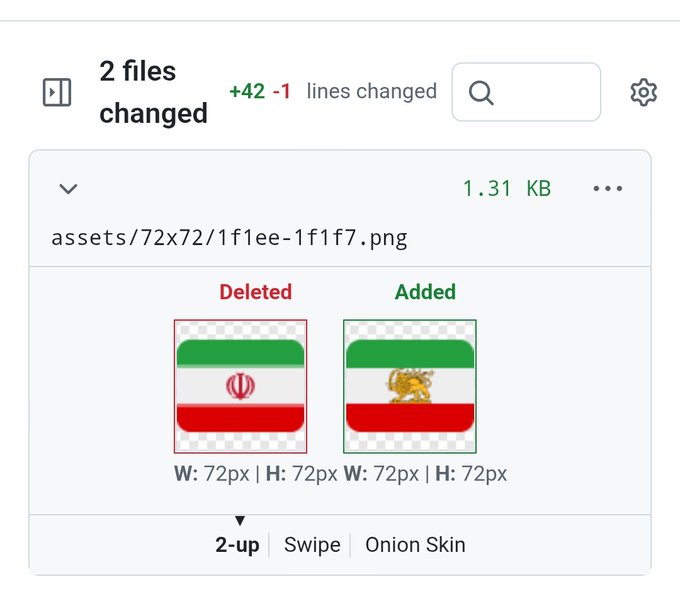The image size is (680, 596).
Task: Open the three-dot file options menu
Action: tap(608, 189)
